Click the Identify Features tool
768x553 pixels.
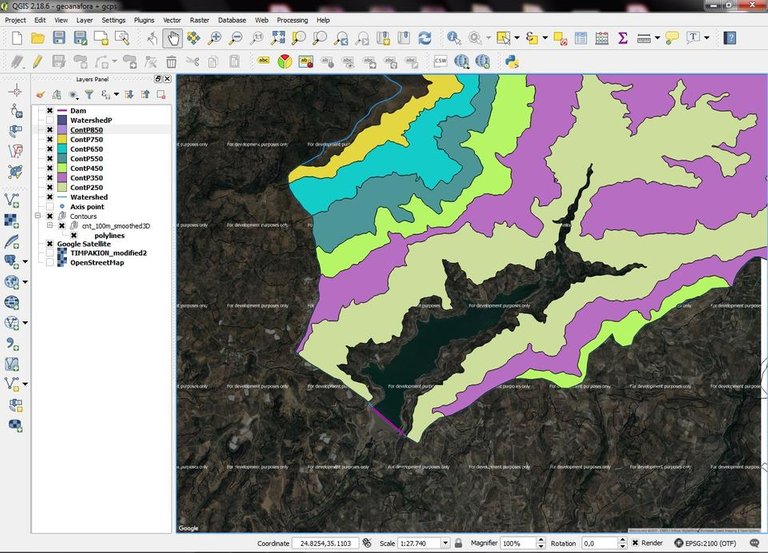(x=454, y=38)
